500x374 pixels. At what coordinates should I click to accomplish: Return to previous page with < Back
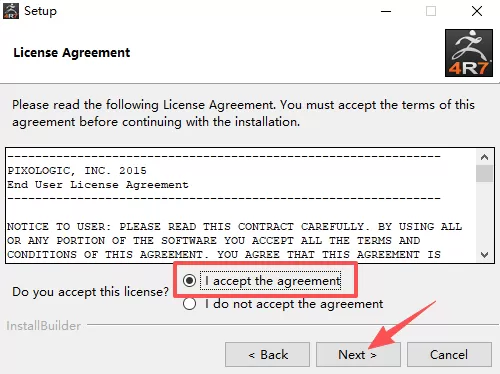tap(267, 355)
